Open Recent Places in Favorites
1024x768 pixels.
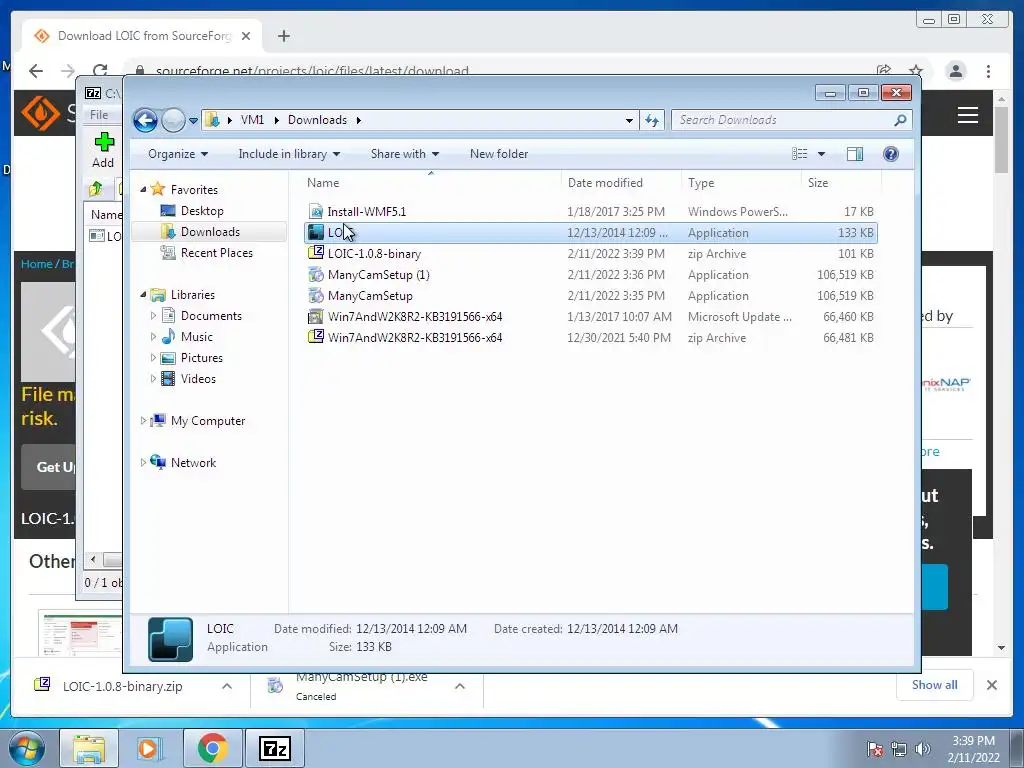click(x=216, y=253)
